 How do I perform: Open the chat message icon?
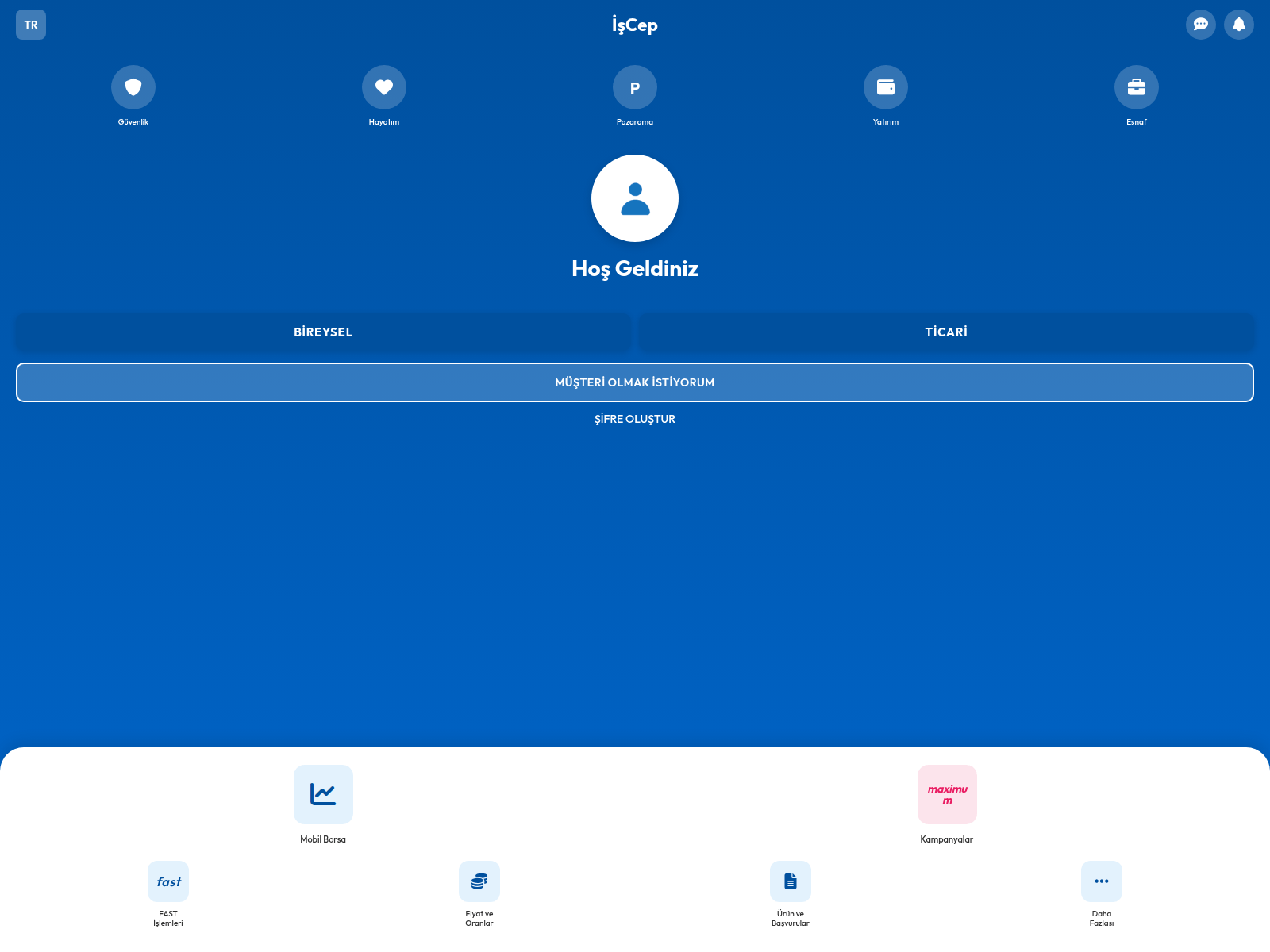coord(1201,25)
